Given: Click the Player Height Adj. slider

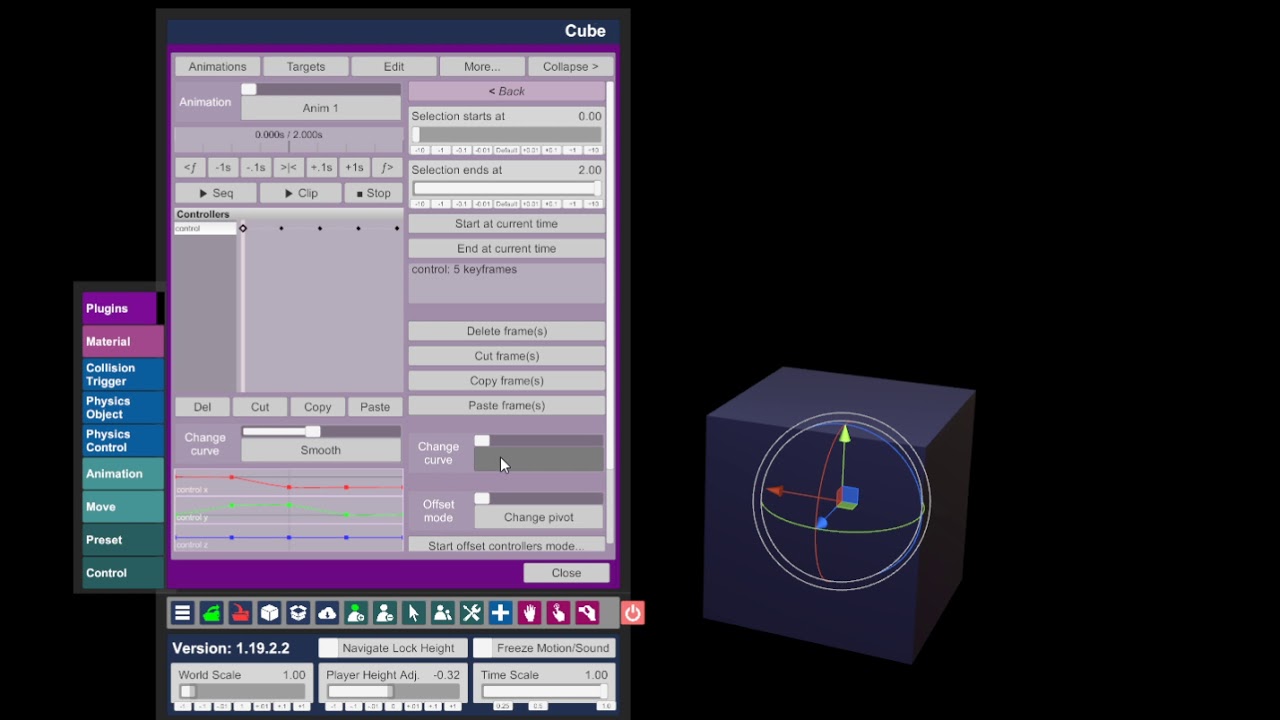Looking at the screenshot, I should click(x=393, y=692).
